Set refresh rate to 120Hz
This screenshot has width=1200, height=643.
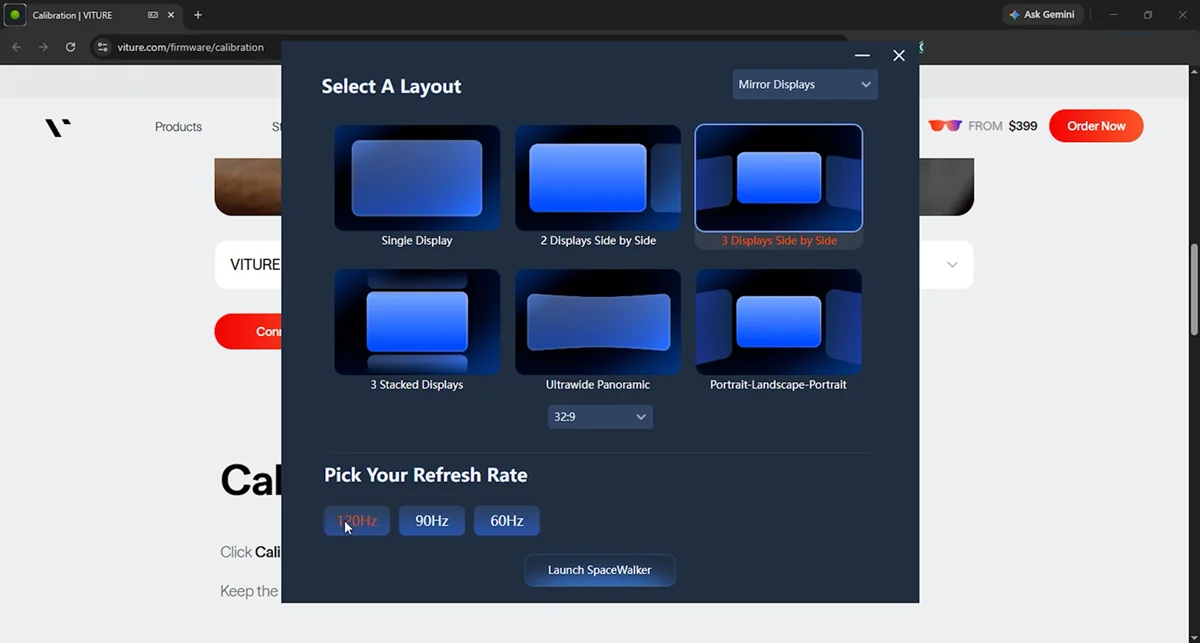357,521
